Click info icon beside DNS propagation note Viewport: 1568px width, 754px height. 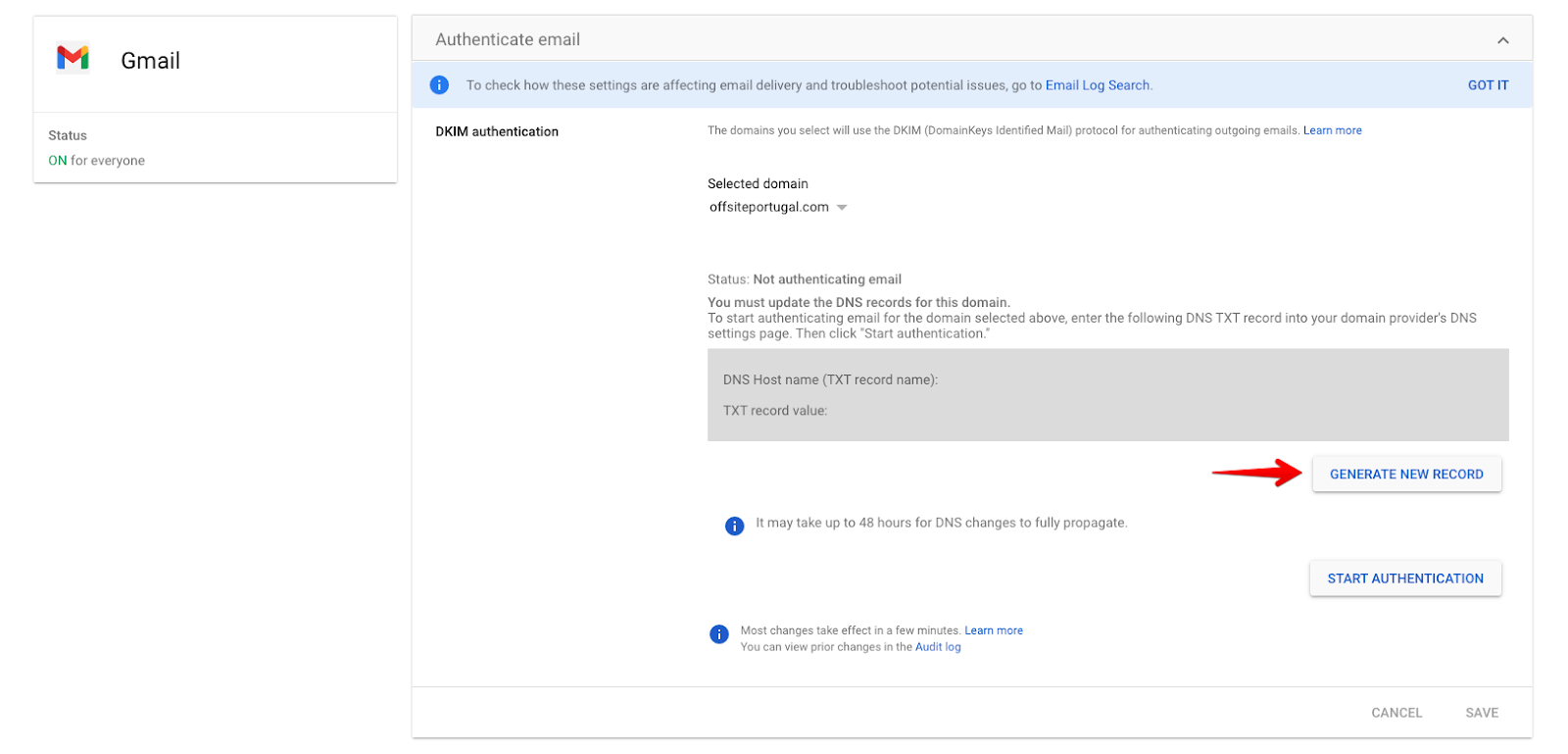pyautogui.click(x=734, y=526)
